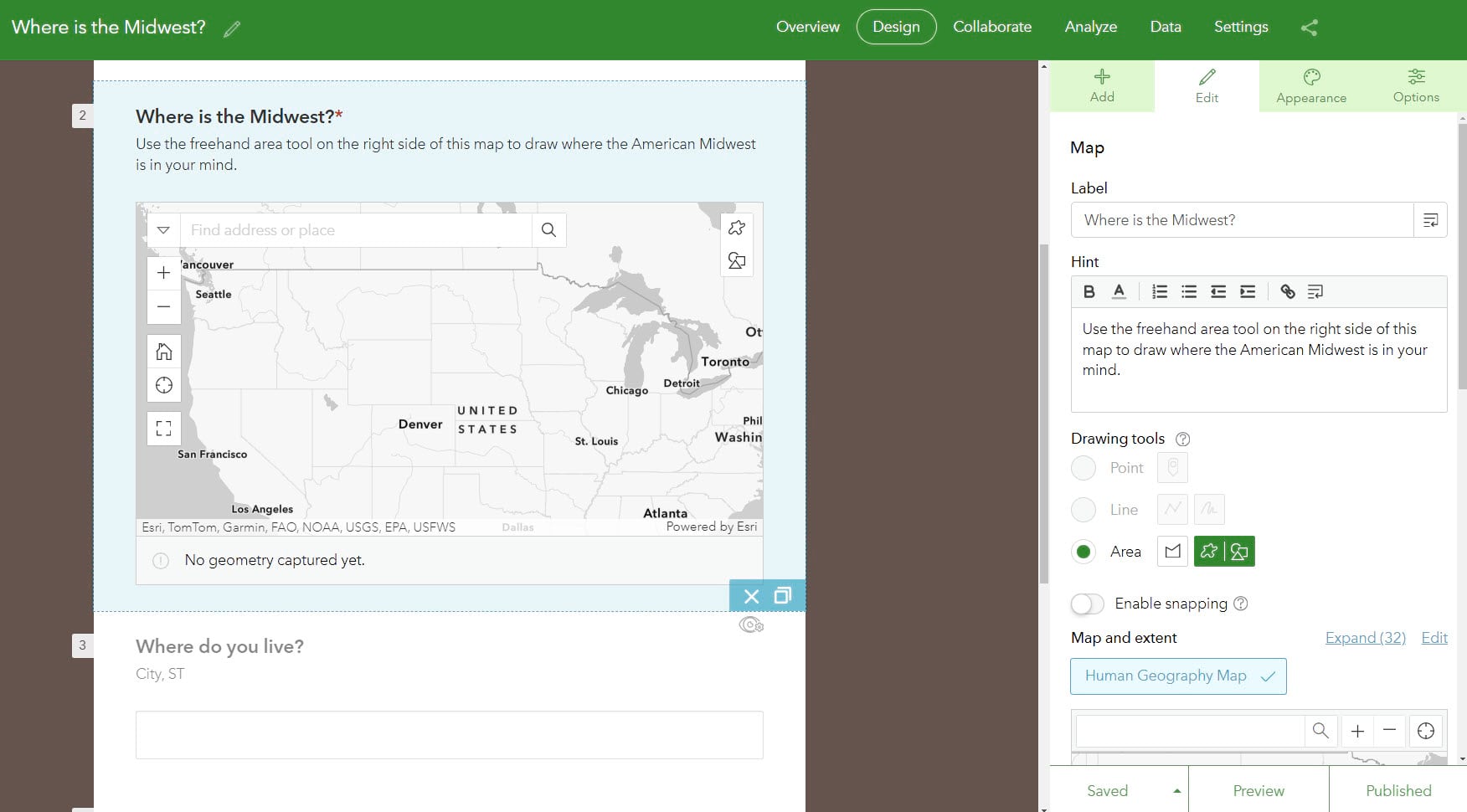Select the freehand area tool on the map
Screen dimensions: 1467x812
(737, 228)
